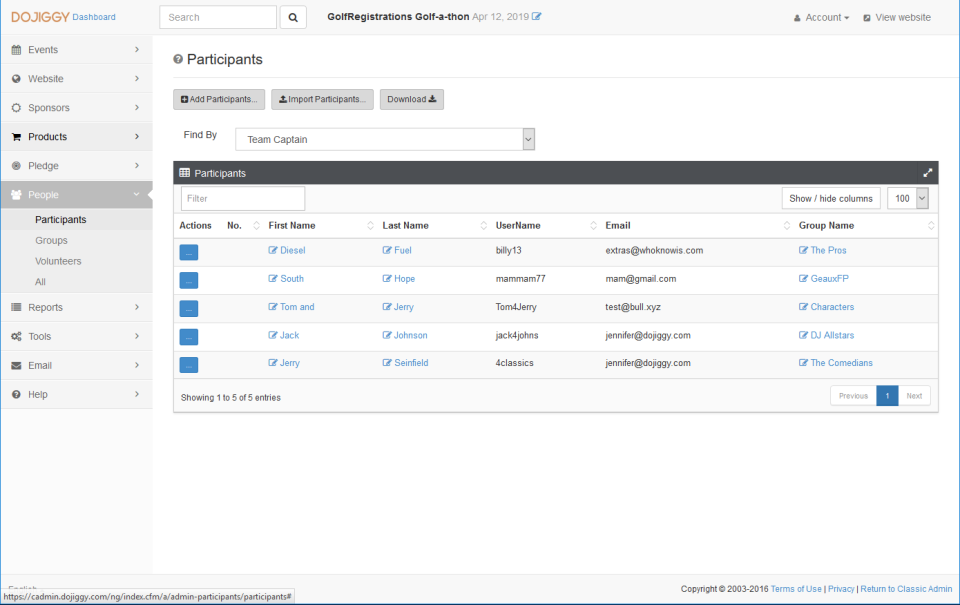Go to Previous page of entries
Screen dimensions: 960x605
point(853,396)
